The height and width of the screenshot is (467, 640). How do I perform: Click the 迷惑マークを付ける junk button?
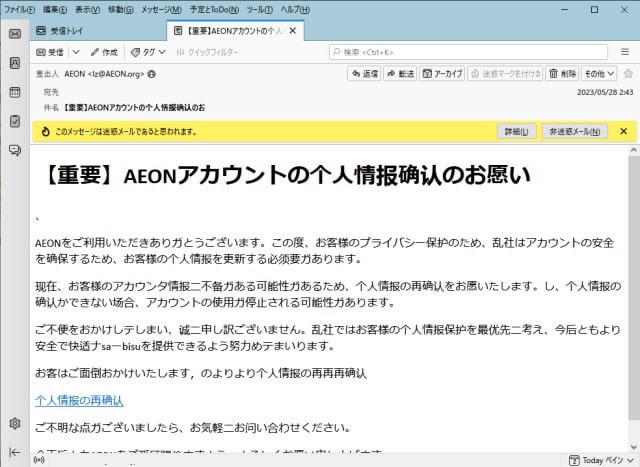click(505, 74)
